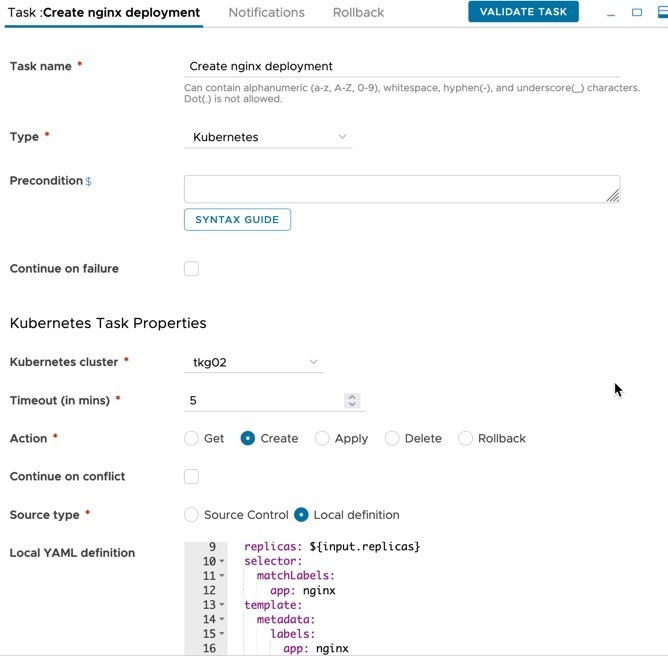Click the 'app: nginx' text on line 12
The width and height of the screenshot is (668, 656).
click(302, 590)
